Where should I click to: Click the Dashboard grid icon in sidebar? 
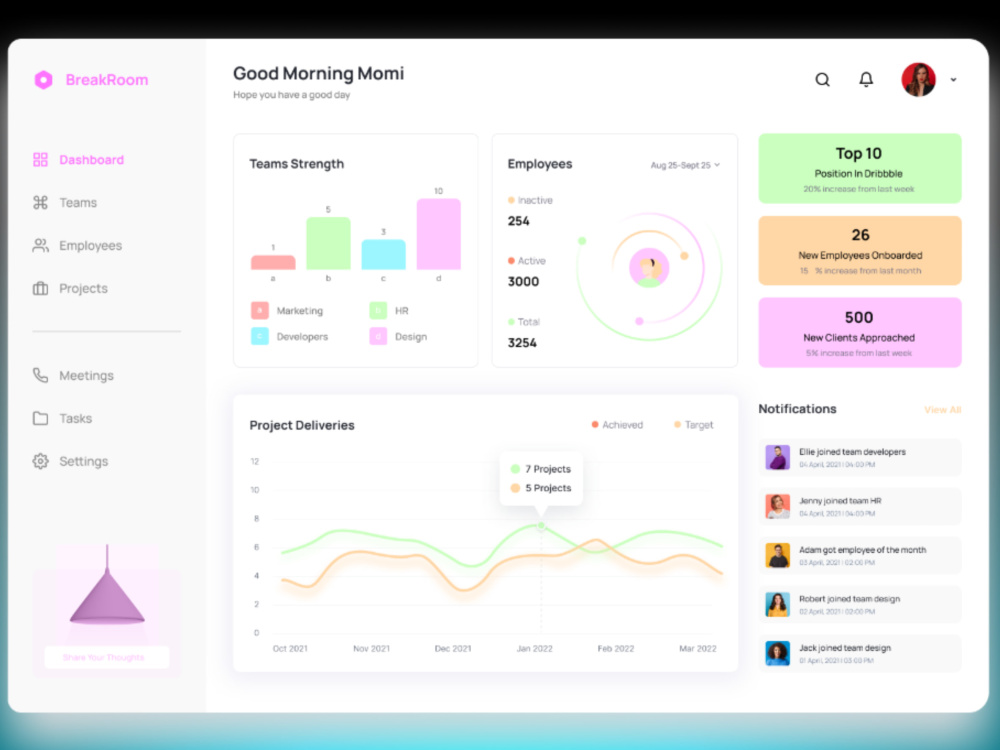[x=40, y=159]
